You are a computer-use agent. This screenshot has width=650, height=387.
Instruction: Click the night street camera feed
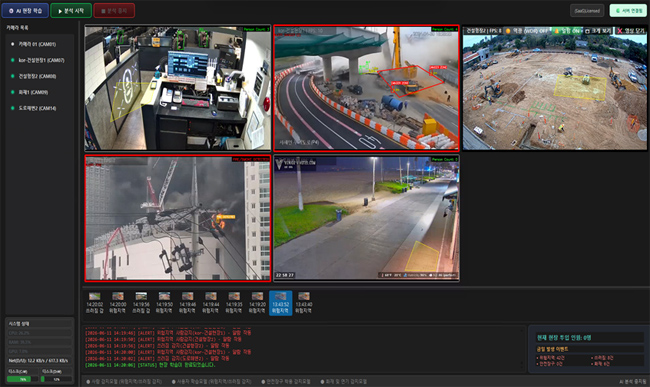click(x=366, y=218)
